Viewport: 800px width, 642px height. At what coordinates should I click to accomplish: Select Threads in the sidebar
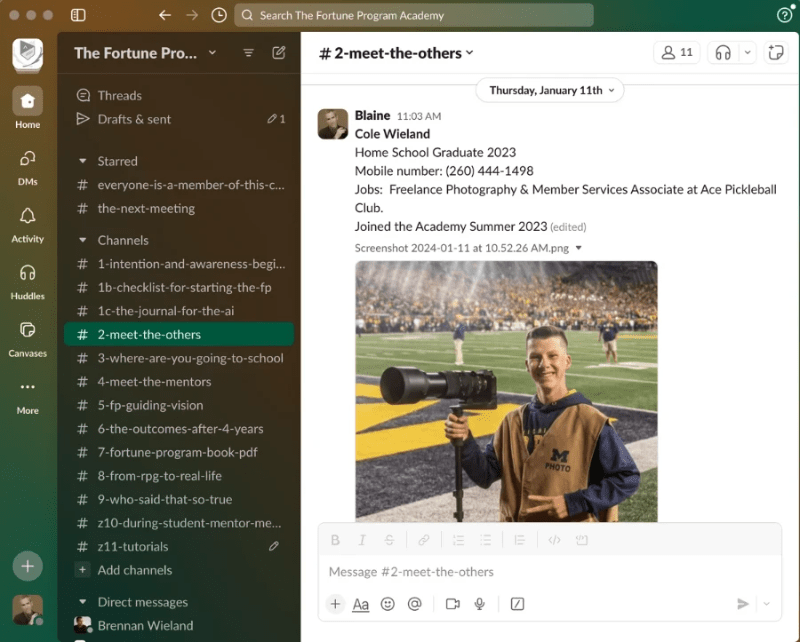coord(119,96)
